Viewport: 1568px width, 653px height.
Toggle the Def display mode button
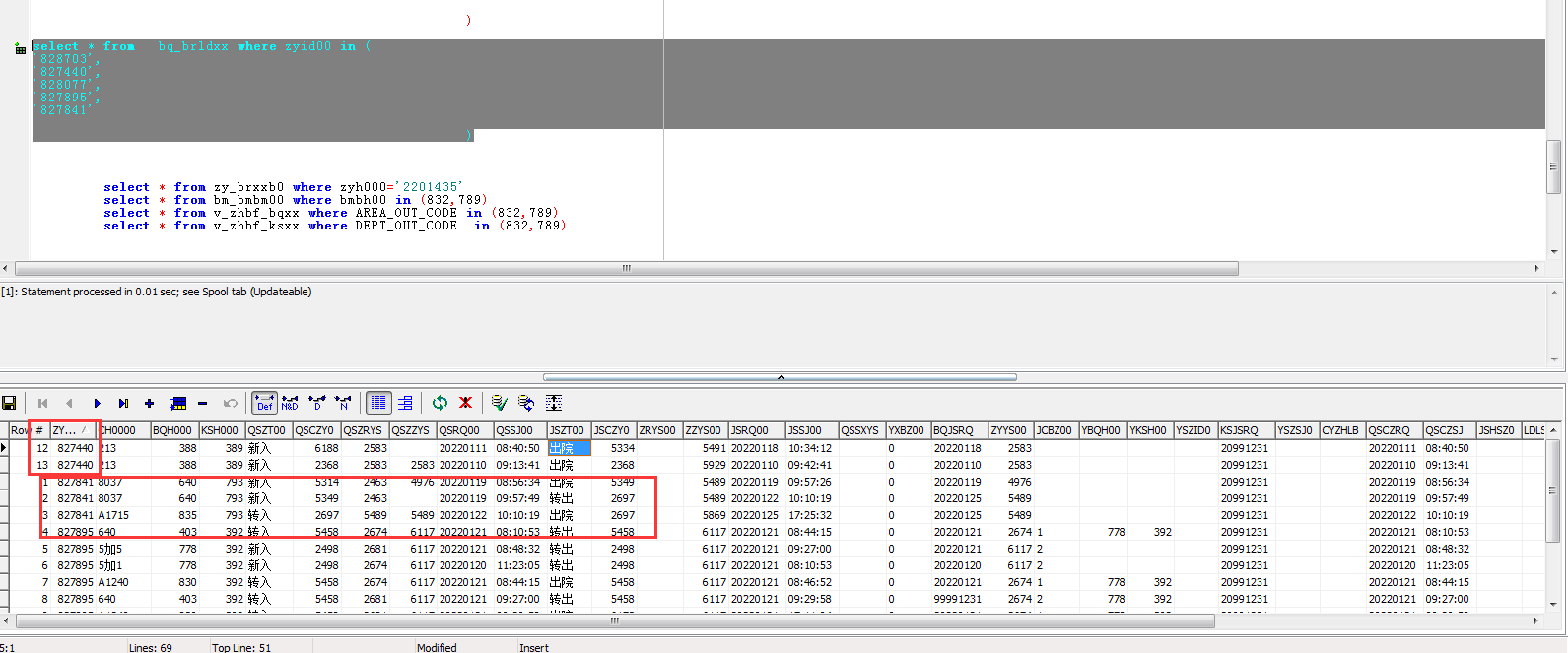coord(264,403)
